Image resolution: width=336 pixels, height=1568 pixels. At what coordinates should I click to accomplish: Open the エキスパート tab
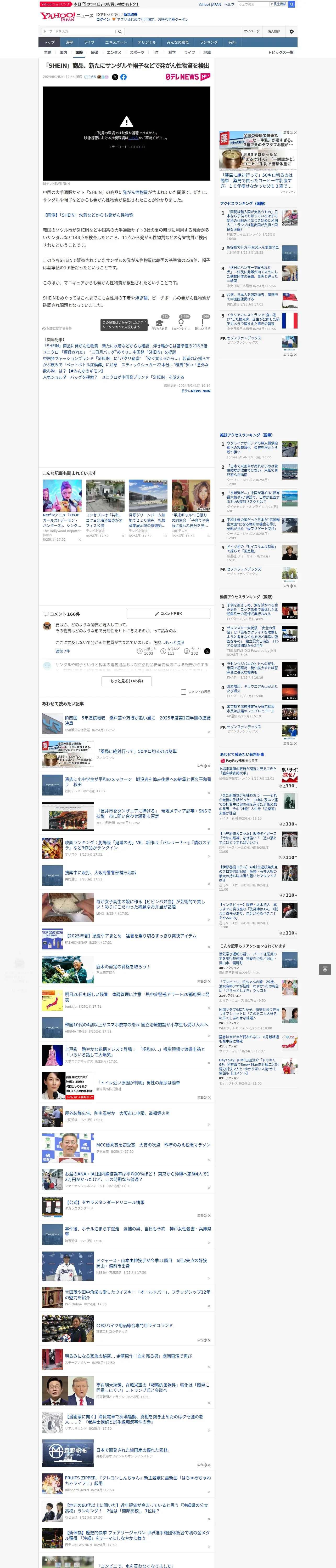(116, 43)
